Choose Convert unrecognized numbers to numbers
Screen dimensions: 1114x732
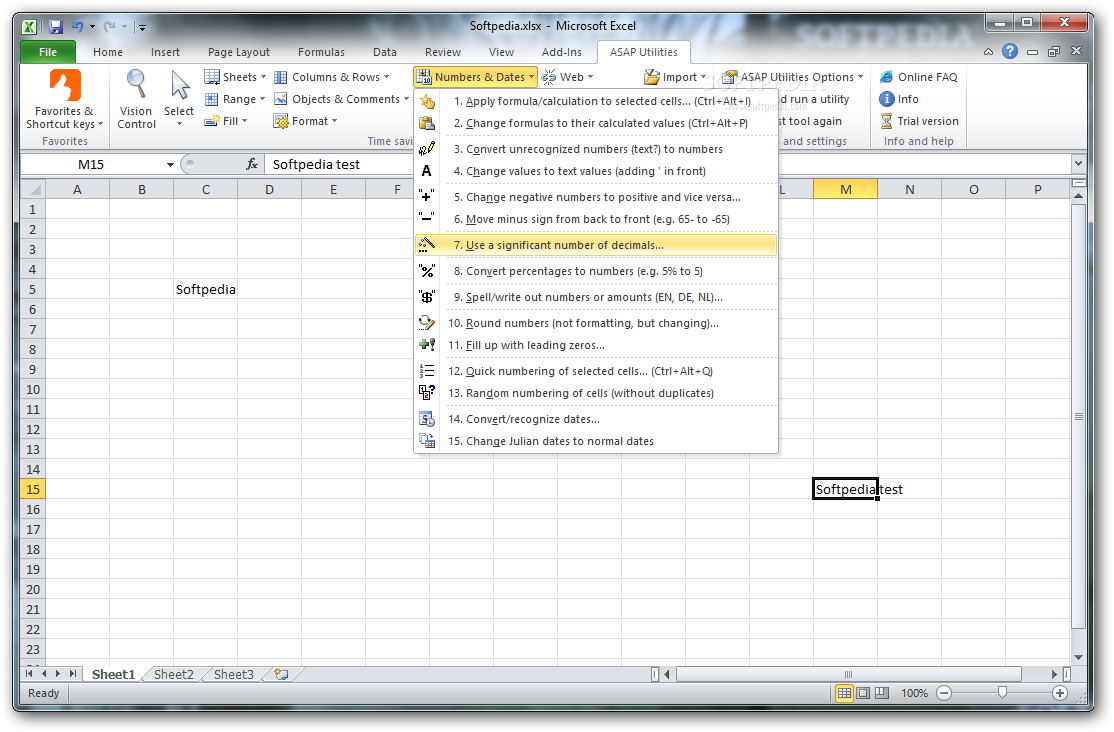coord(596,149)
